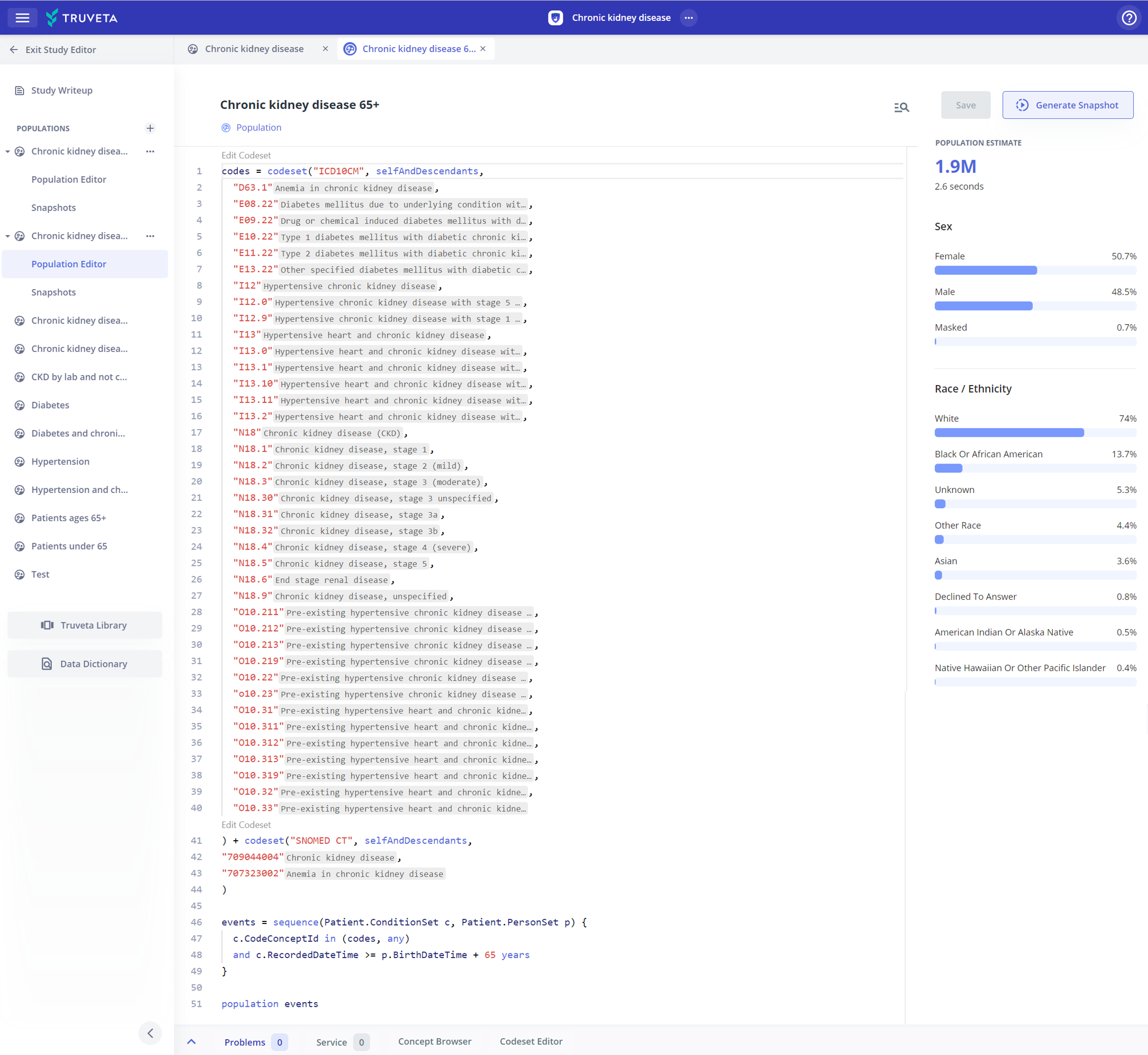This screenshot has width=1148, height=1055.
Task: Collapse the left sidebar with chevron
Action: click(150, 1032)
